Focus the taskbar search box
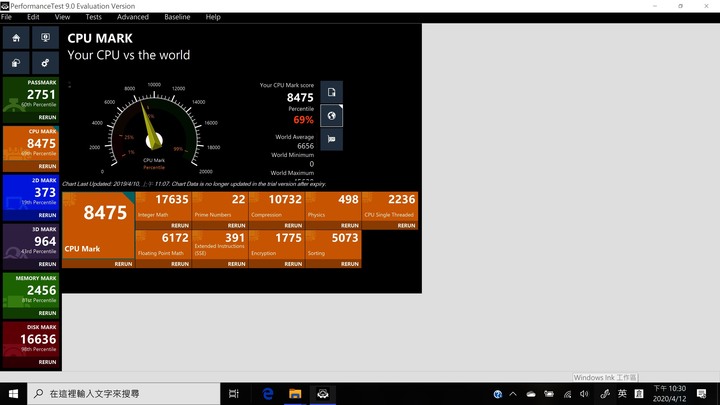720x405 pixels. coord(124,394)
